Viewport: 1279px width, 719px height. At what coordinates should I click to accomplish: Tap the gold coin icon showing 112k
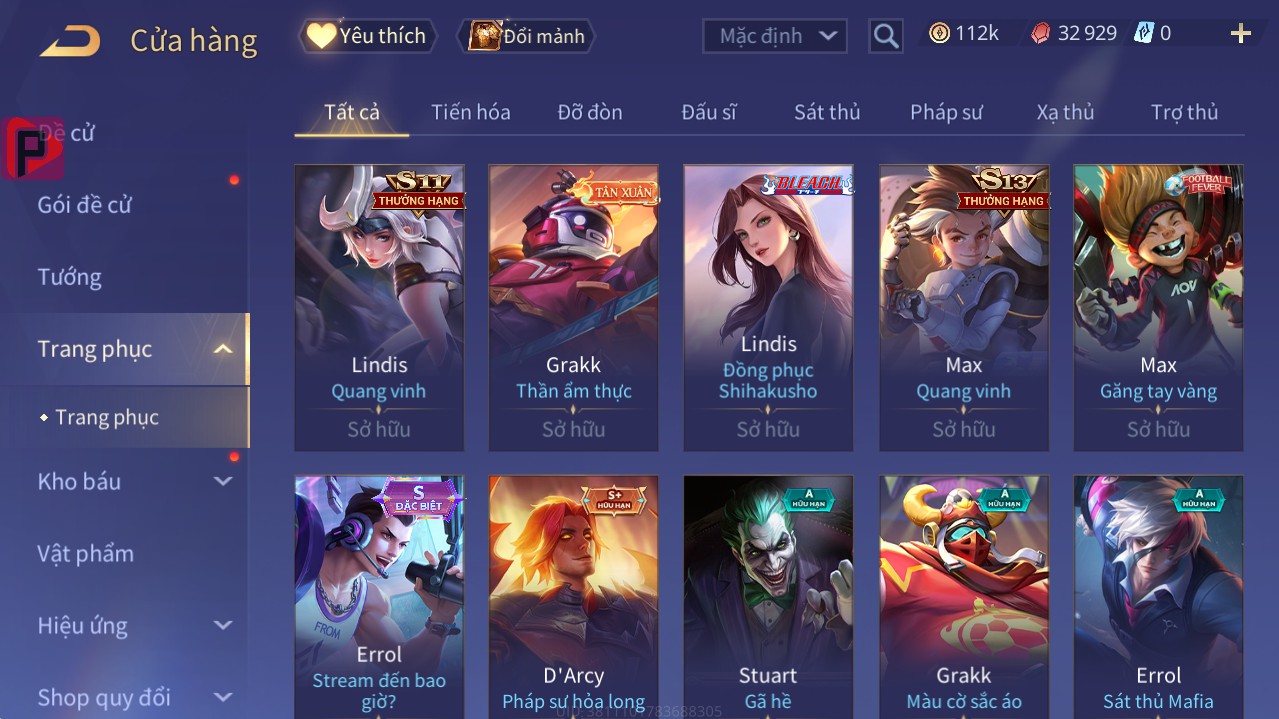click(939, 34)
